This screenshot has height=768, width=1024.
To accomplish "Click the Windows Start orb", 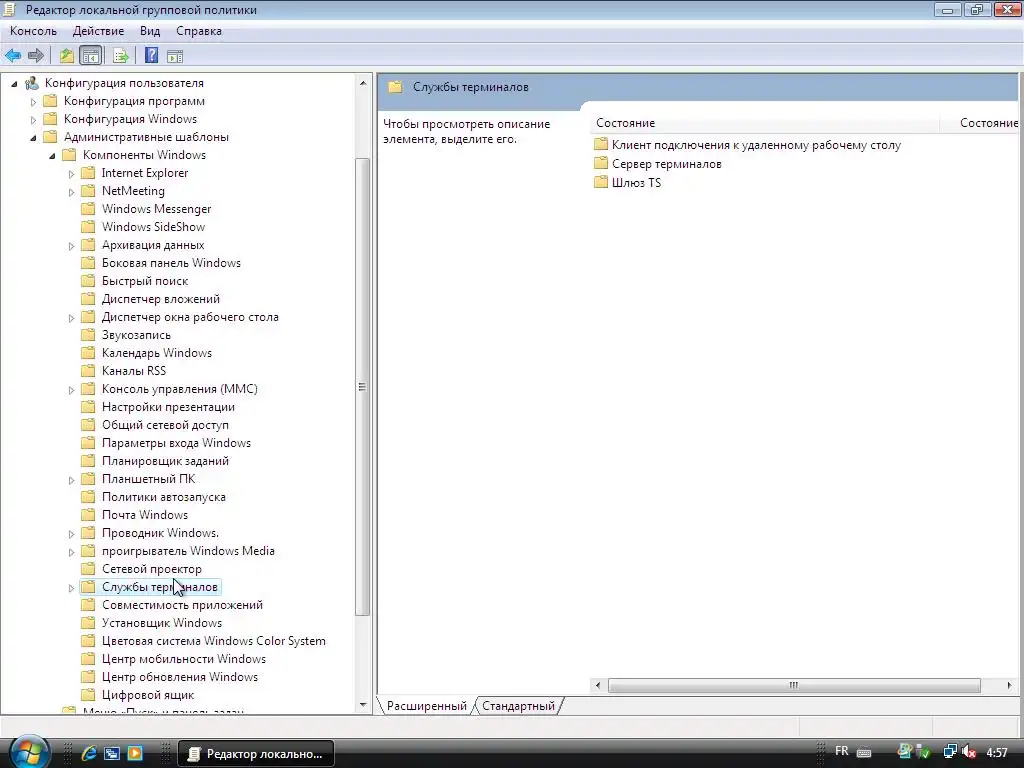I will pos(29,752).
